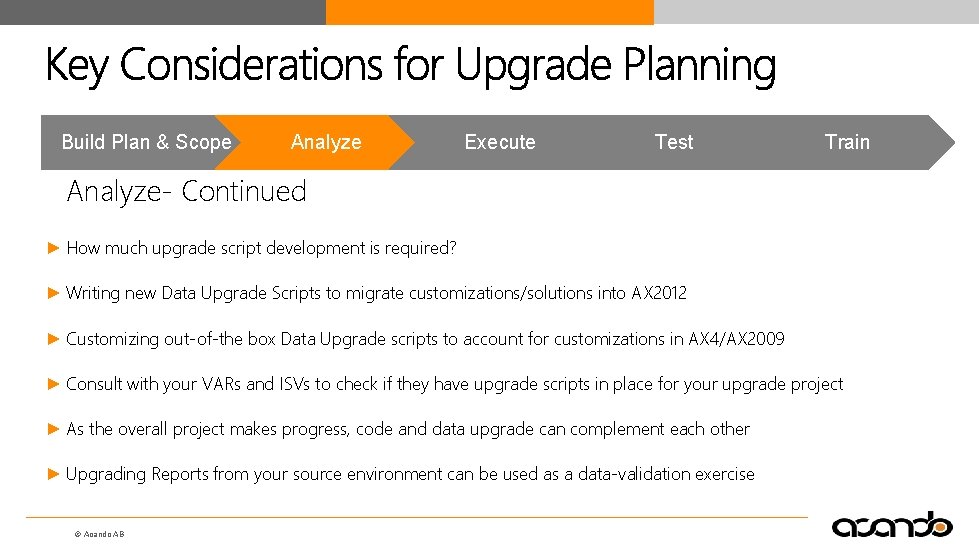Click bullet arrow before 'Customizing out-of-the box'

pos(54,339)
